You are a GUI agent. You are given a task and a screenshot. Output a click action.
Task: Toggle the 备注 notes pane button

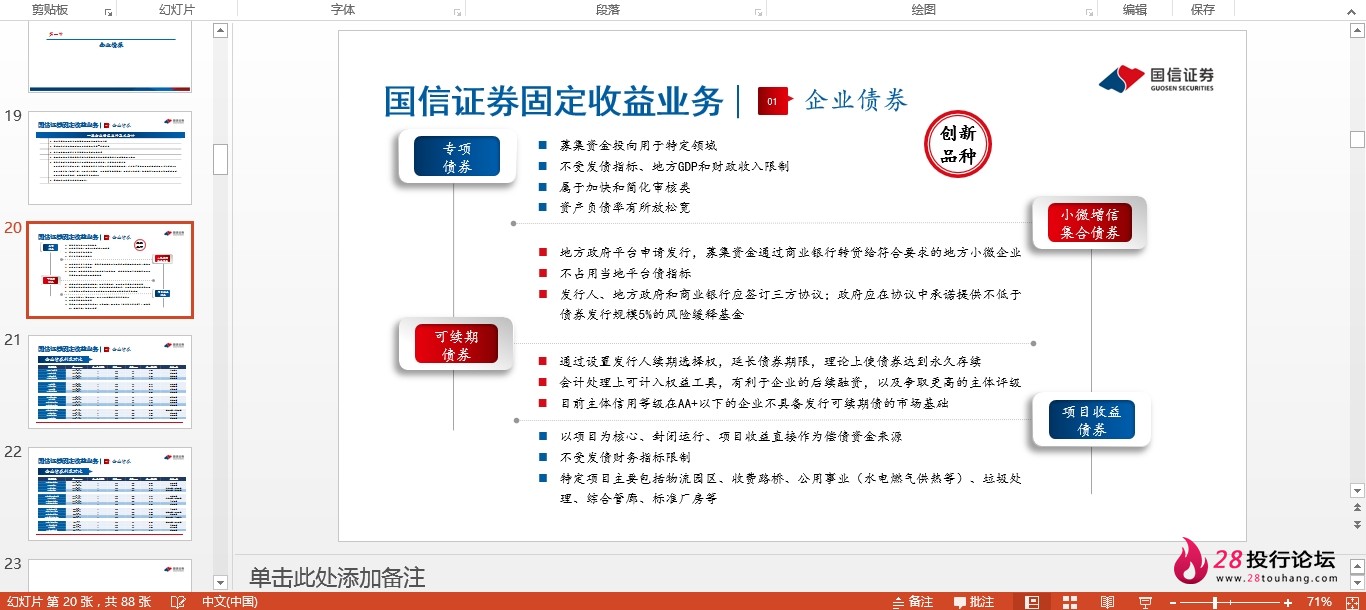(912, 602)
